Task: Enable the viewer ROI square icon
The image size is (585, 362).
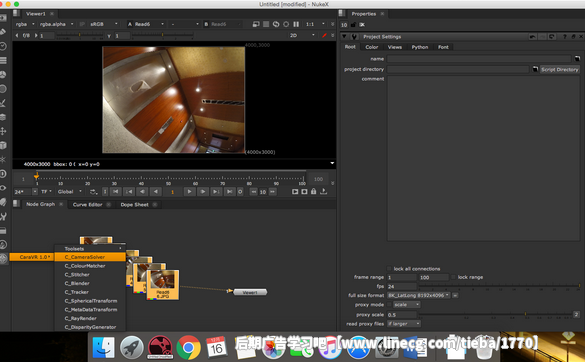Action: click(x=266, y=24)
